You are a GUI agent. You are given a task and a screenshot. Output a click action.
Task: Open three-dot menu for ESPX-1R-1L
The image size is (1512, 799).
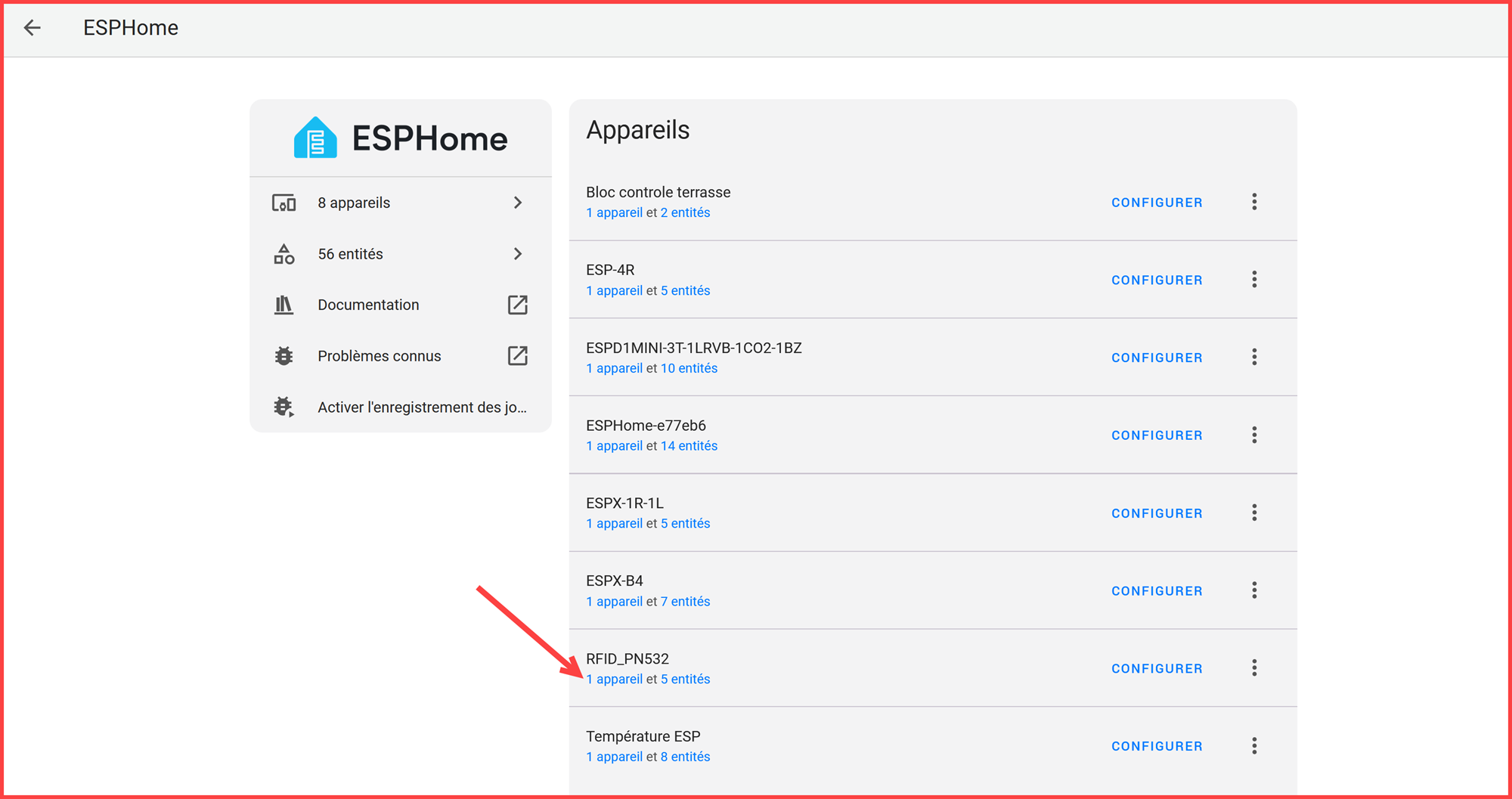click(x=1254, y=513)
